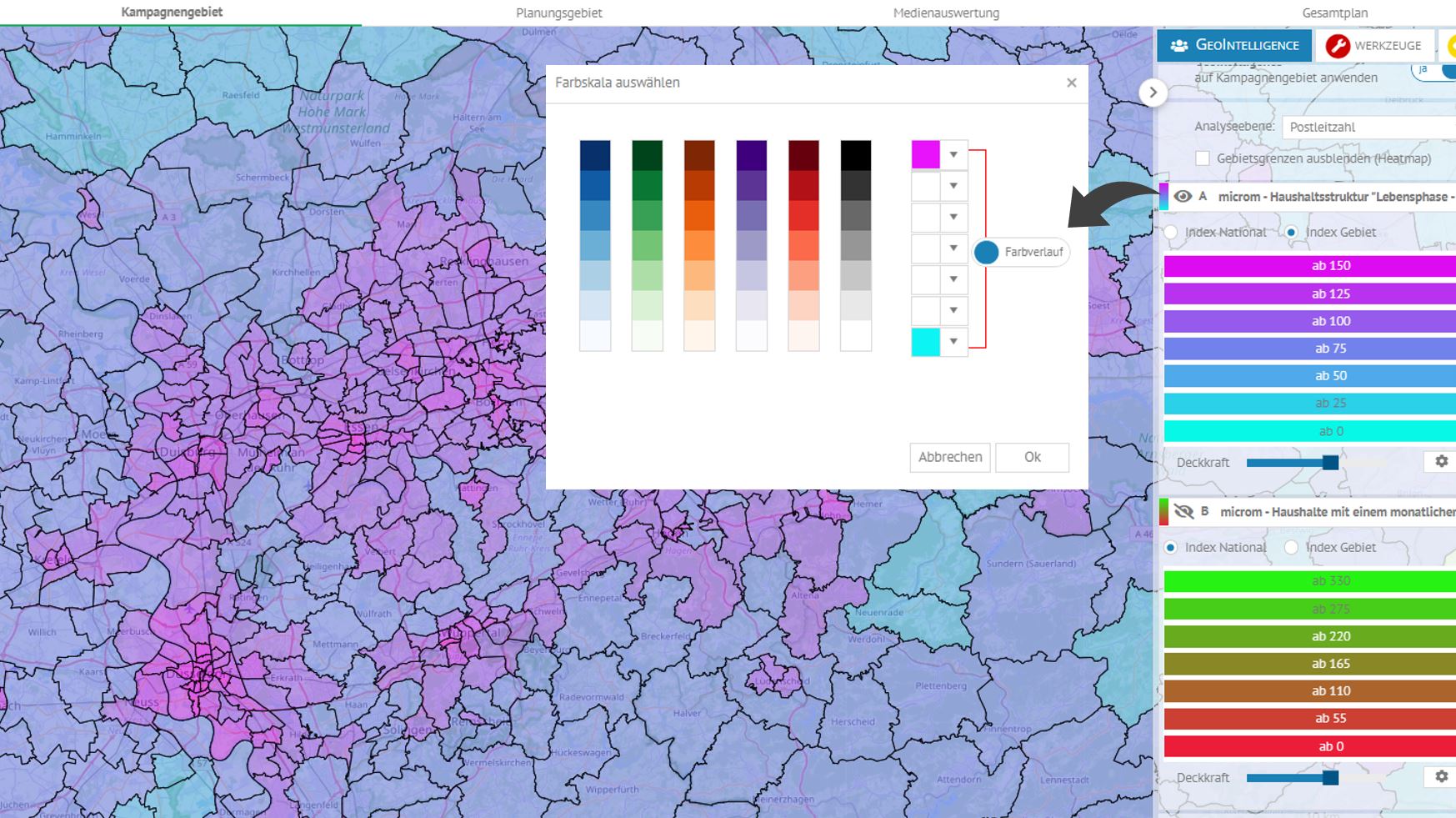Viewport: 1456px width, 818px height.
Task: Switch to Planungsgebiet tab
Action: pyautogui.click(x=558, y=13)
